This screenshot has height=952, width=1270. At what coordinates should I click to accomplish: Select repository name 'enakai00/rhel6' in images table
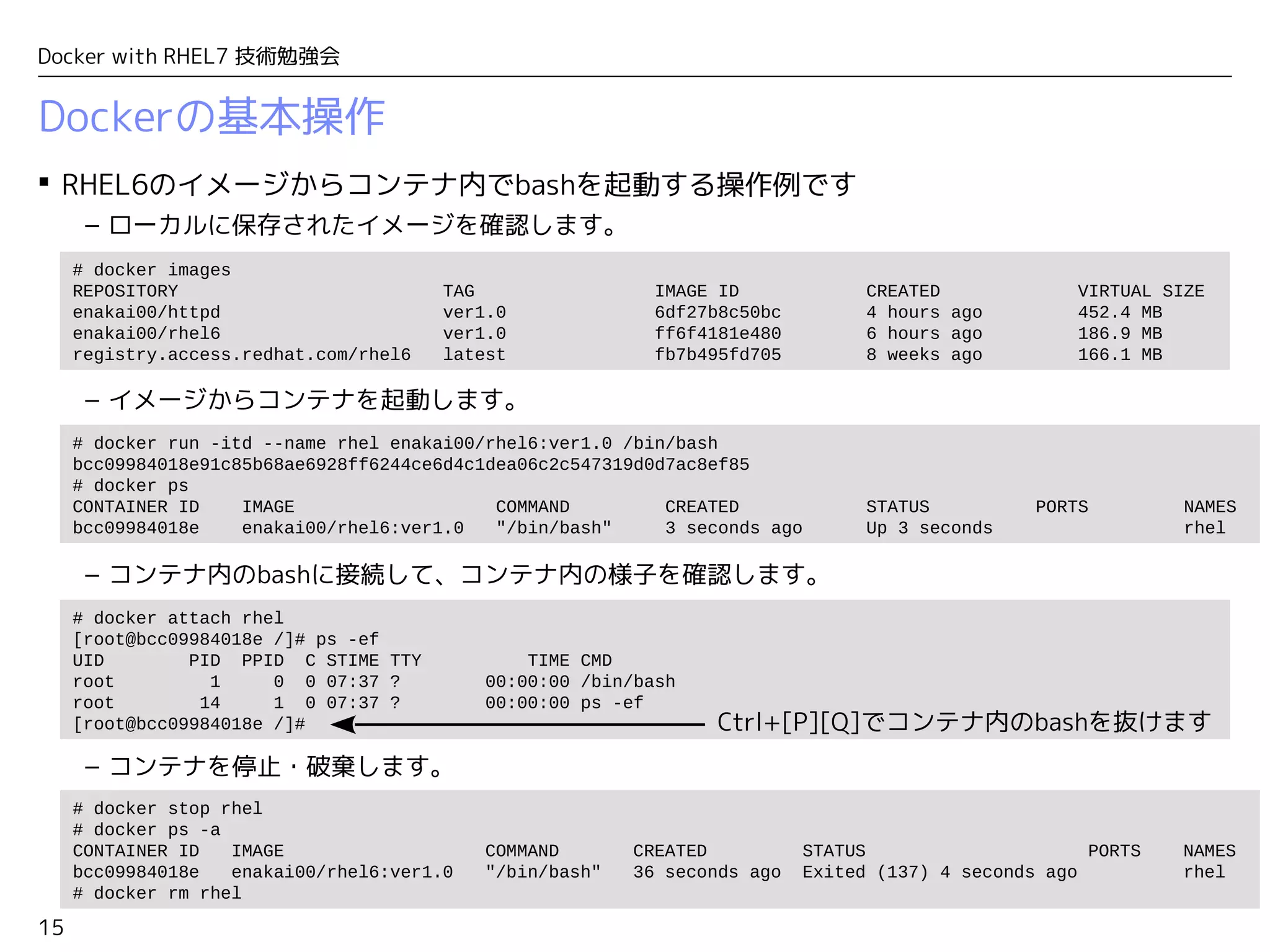pyautogui.click(x=146, y=333)
